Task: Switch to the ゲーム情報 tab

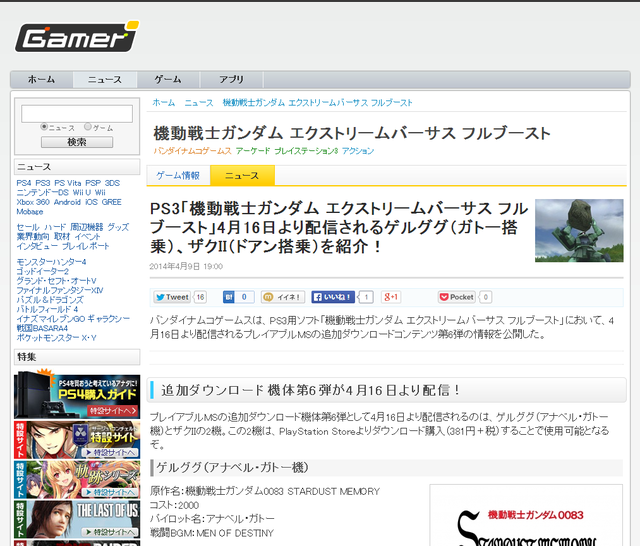Action: 178,175
